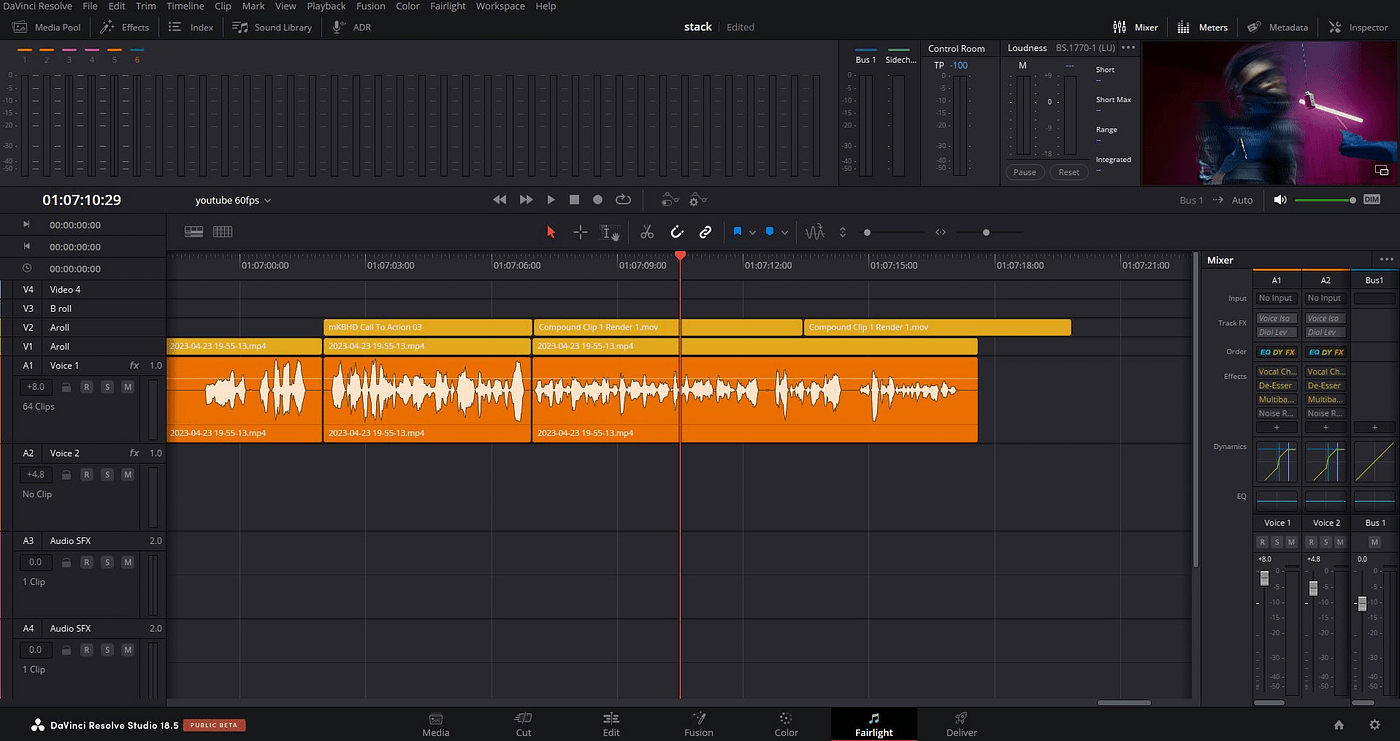Open the Sound Library panel

273,27
